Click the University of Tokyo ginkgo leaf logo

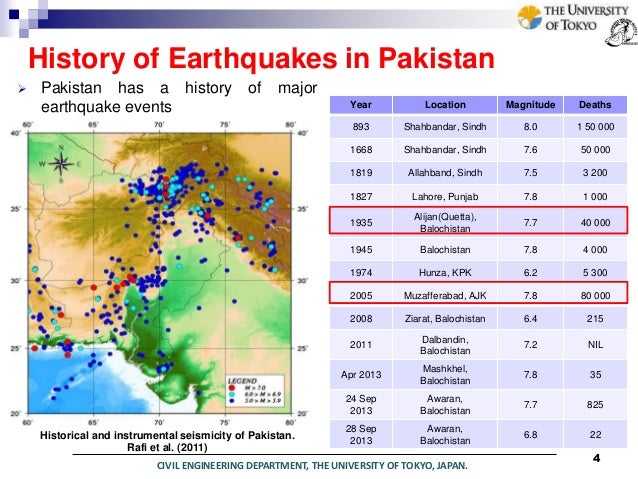pos(529,17)
